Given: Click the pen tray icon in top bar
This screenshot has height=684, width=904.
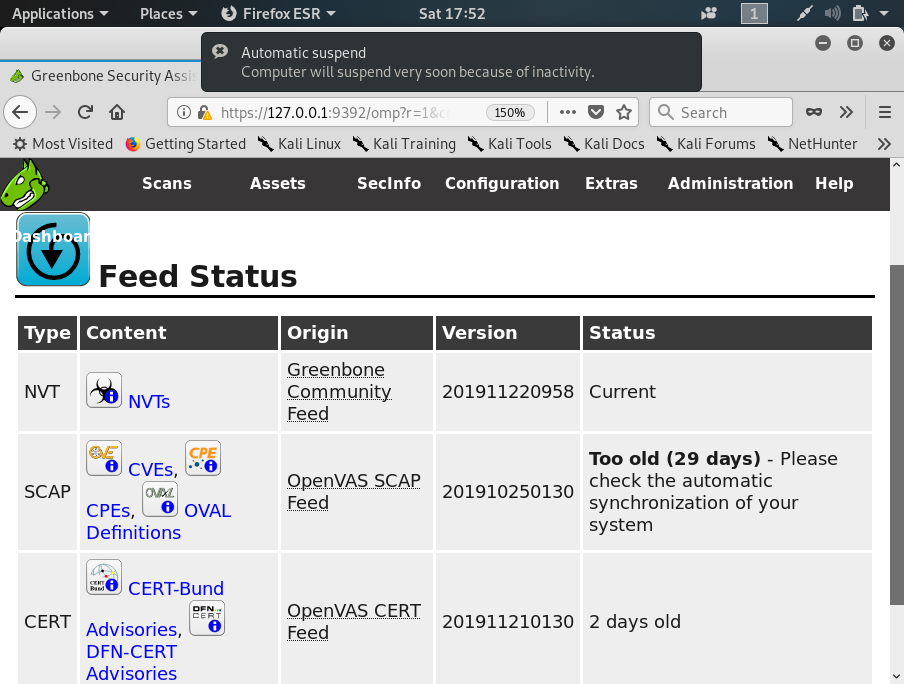Looking at the screenshot, I should pyautogui.click(x=804, y=13).
